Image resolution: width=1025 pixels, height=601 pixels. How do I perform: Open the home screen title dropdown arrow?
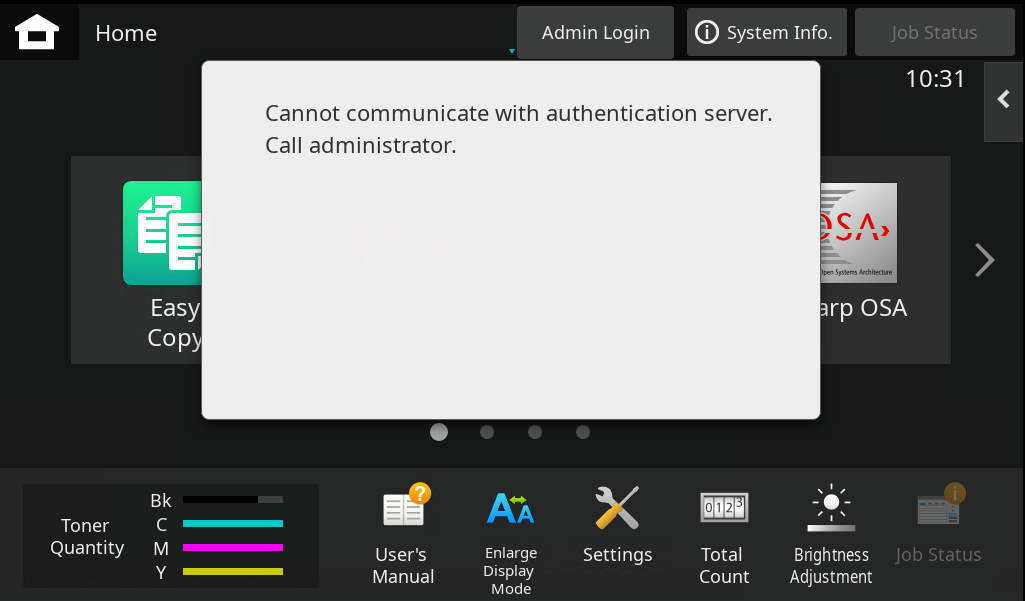[x=511, y=51]
